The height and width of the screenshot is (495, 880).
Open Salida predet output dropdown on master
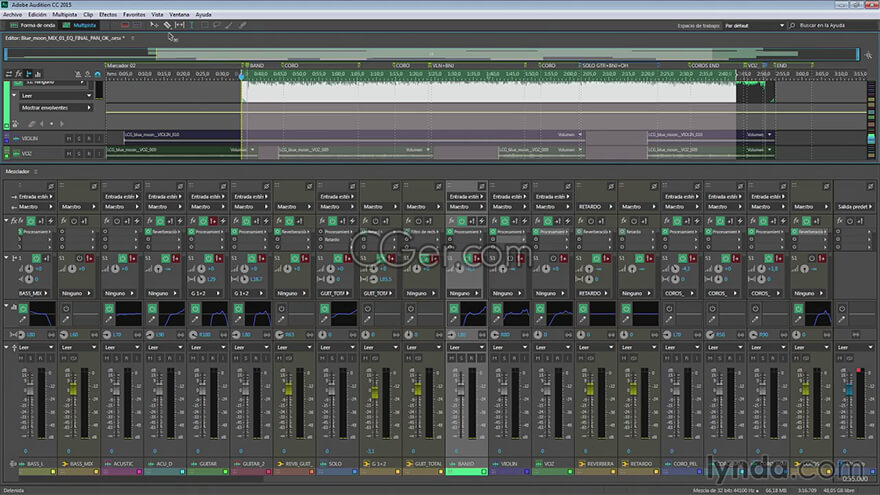click(x=855, y=207)
